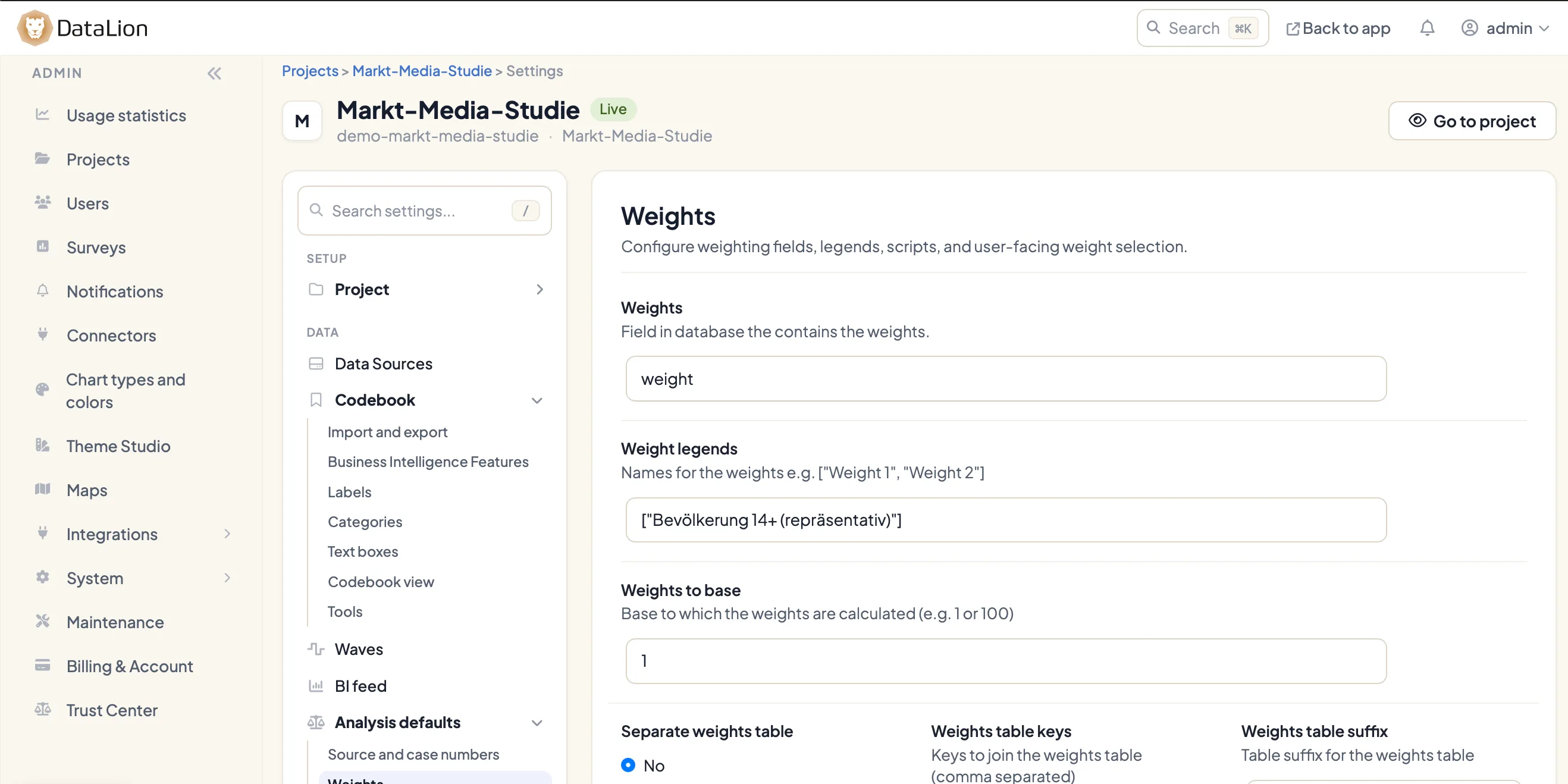Expand the Project settings section chevron
The image size is (1568, 784).
[540, 290]
